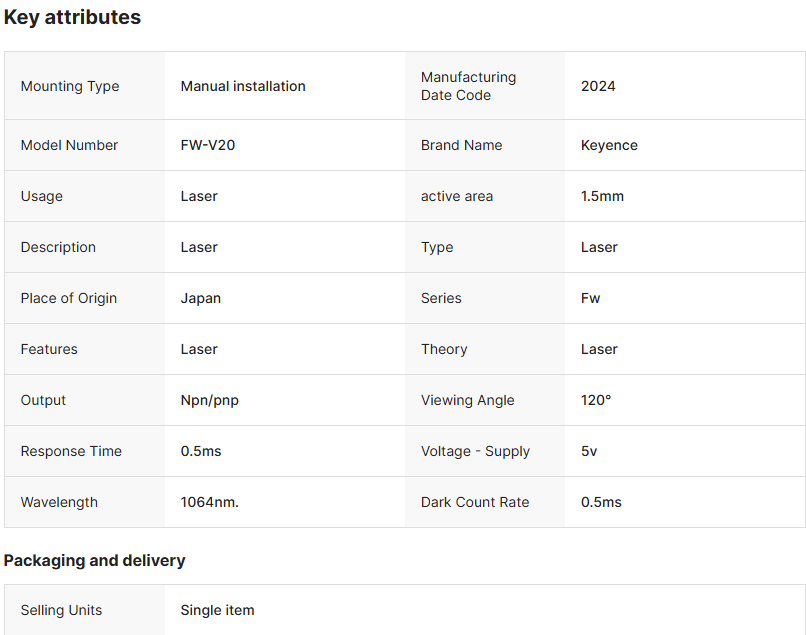Screen dimensions: 806x635
Task: Click the Packaging and delivery heading
Action: tap(95, 560)
